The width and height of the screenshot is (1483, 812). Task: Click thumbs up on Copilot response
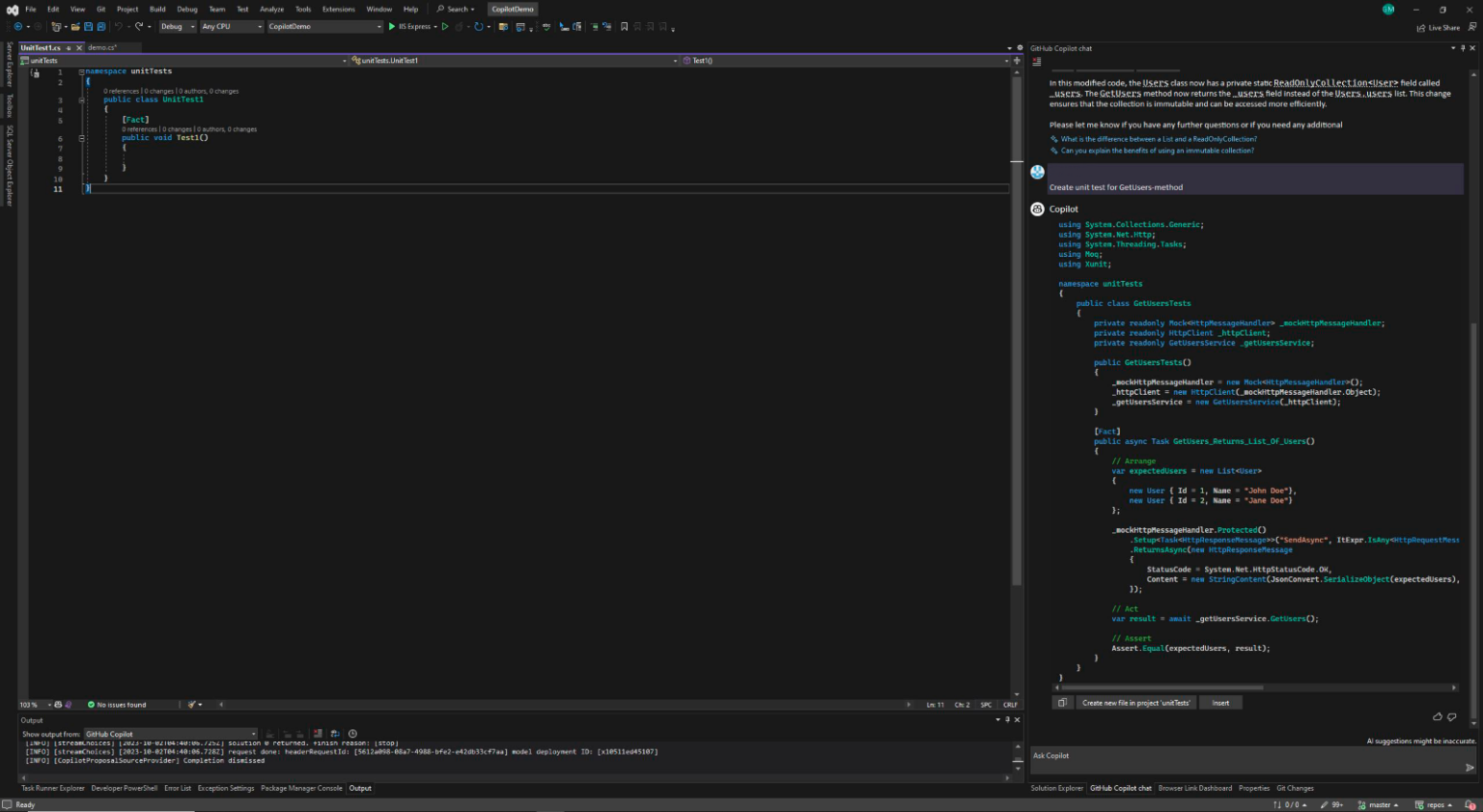click(x=1438, y=716)
